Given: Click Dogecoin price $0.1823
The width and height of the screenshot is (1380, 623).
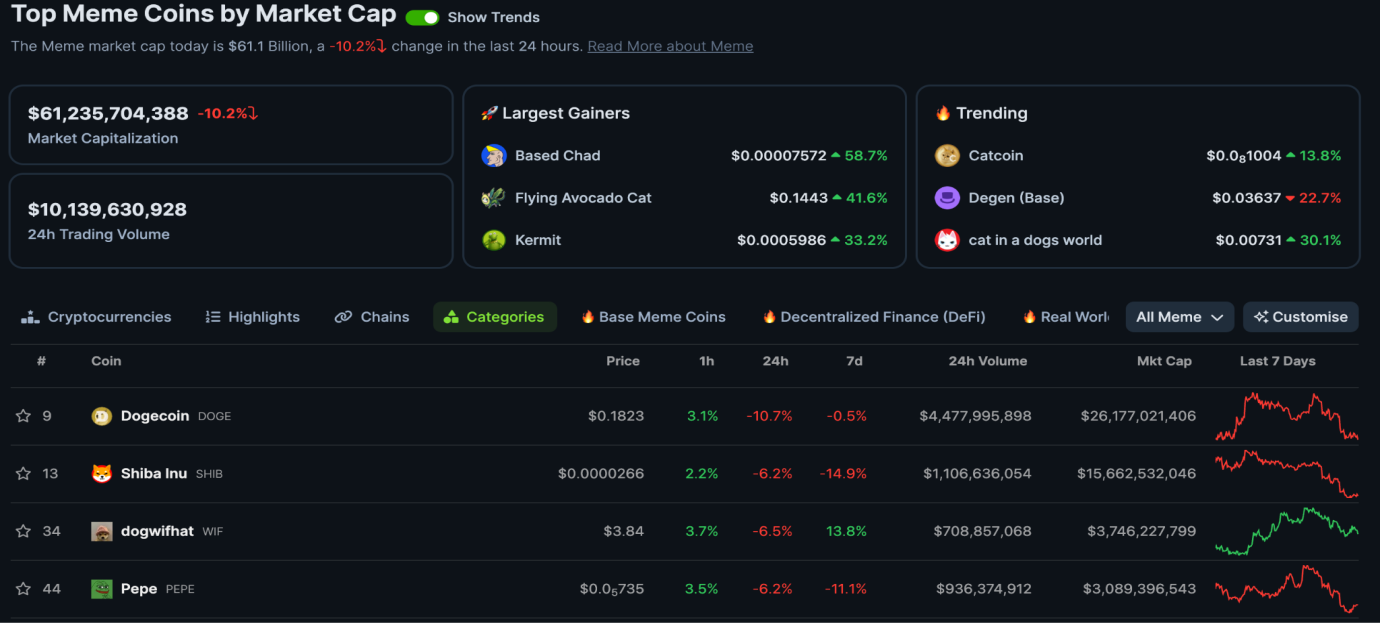Looking at the screenshot, I should (616, 416).
